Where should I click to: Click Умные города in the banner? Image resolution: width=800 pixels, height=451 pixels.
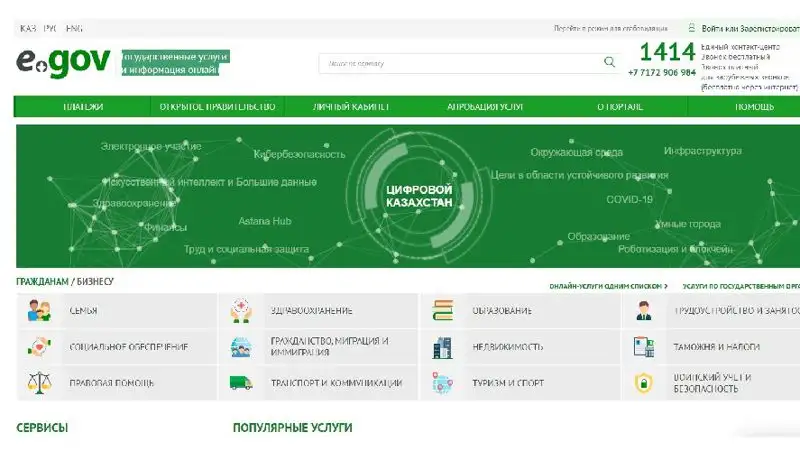click(x=688, y=224)
